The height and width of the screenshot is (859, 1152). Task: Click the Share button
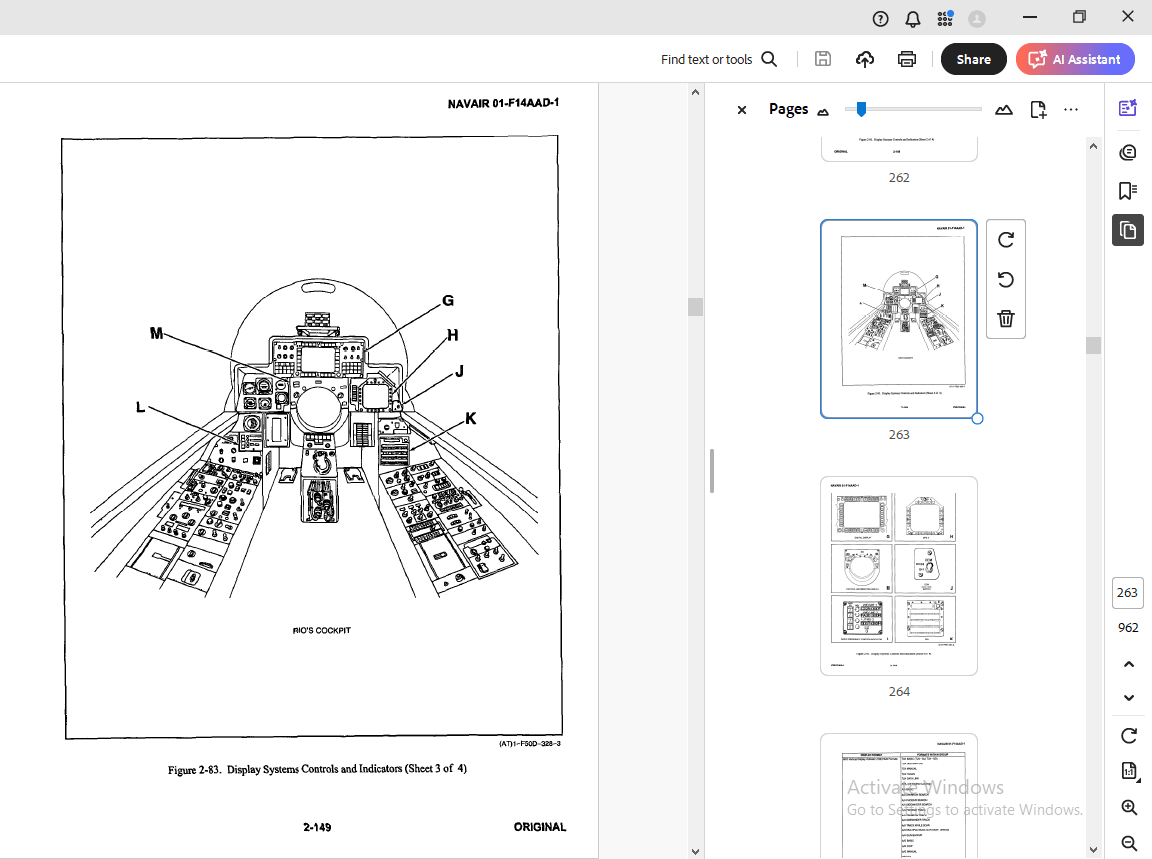[x=973, y=59]
